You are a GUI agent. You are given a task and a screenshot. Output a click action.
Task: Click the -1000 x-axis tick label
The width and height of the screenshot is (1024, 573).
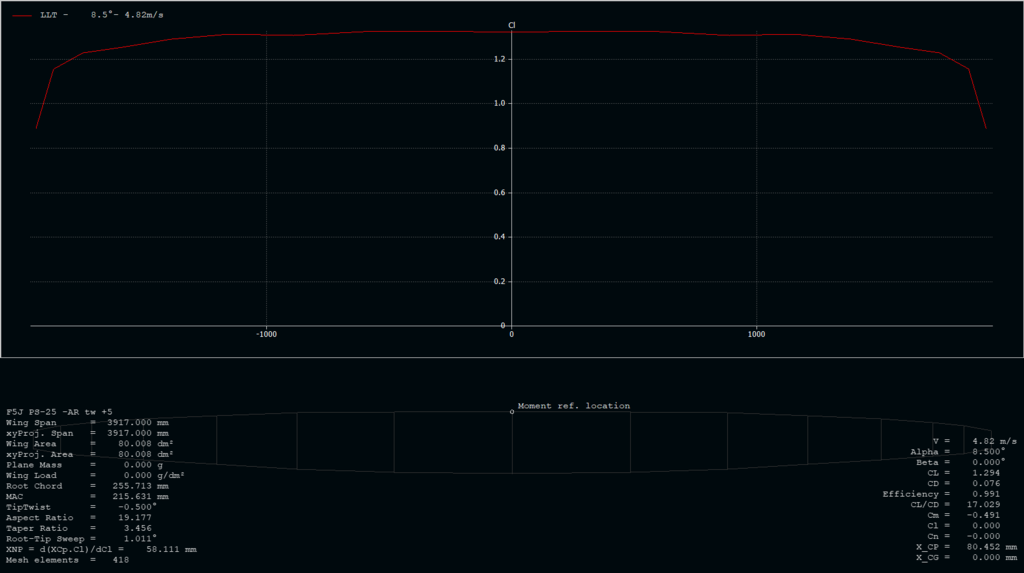(x=266, y=334)
